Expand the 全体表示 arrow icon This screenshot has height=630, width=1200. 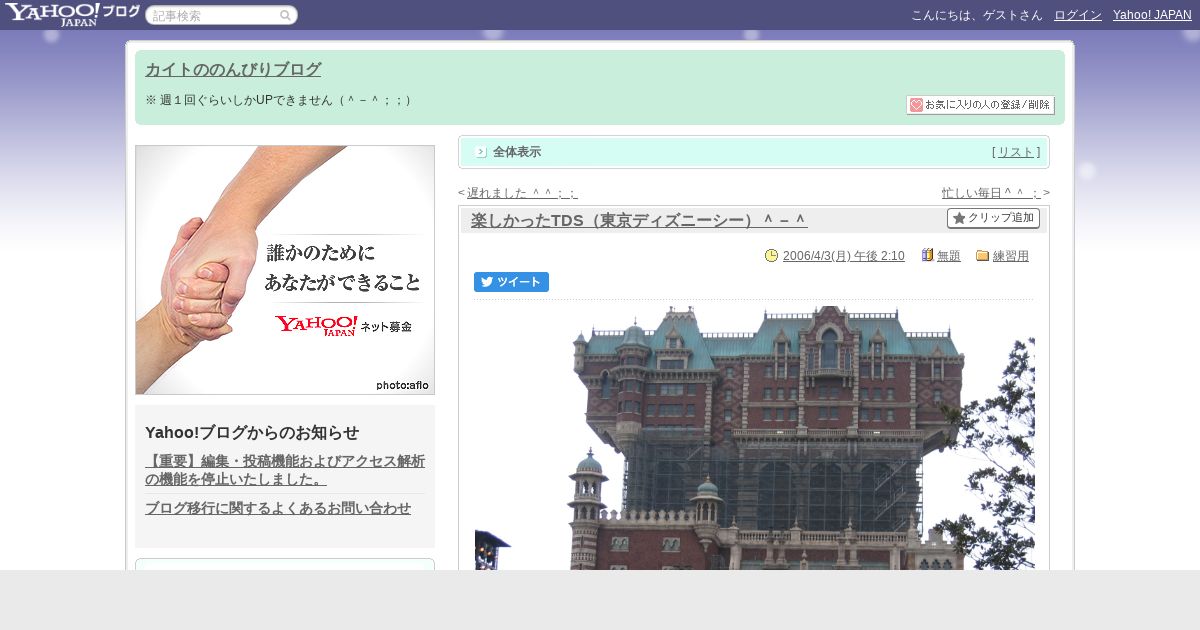point(481,152)
